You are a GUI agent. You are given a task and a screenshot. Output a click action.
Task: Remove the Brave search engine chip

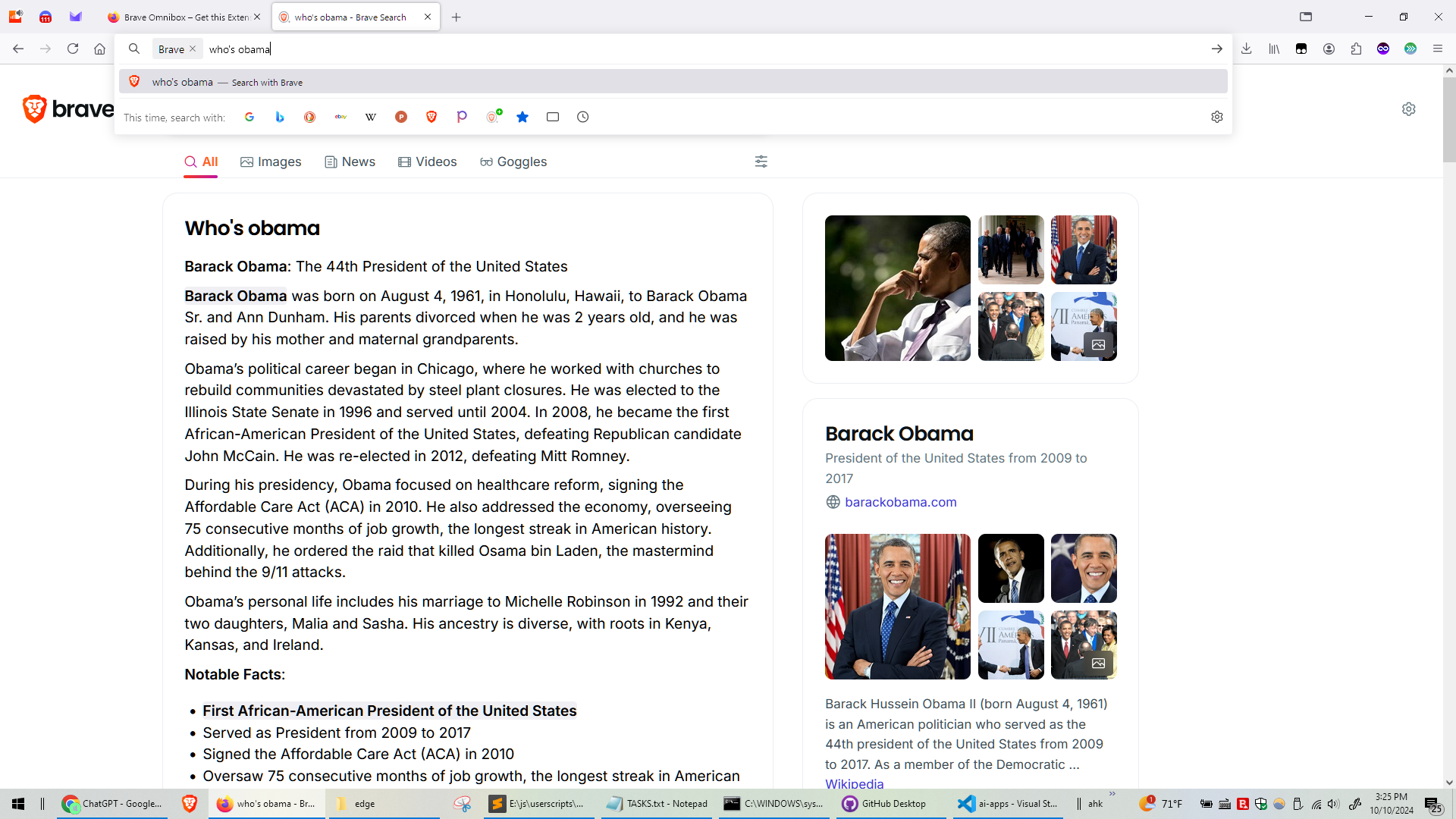(x=193, y=49)
